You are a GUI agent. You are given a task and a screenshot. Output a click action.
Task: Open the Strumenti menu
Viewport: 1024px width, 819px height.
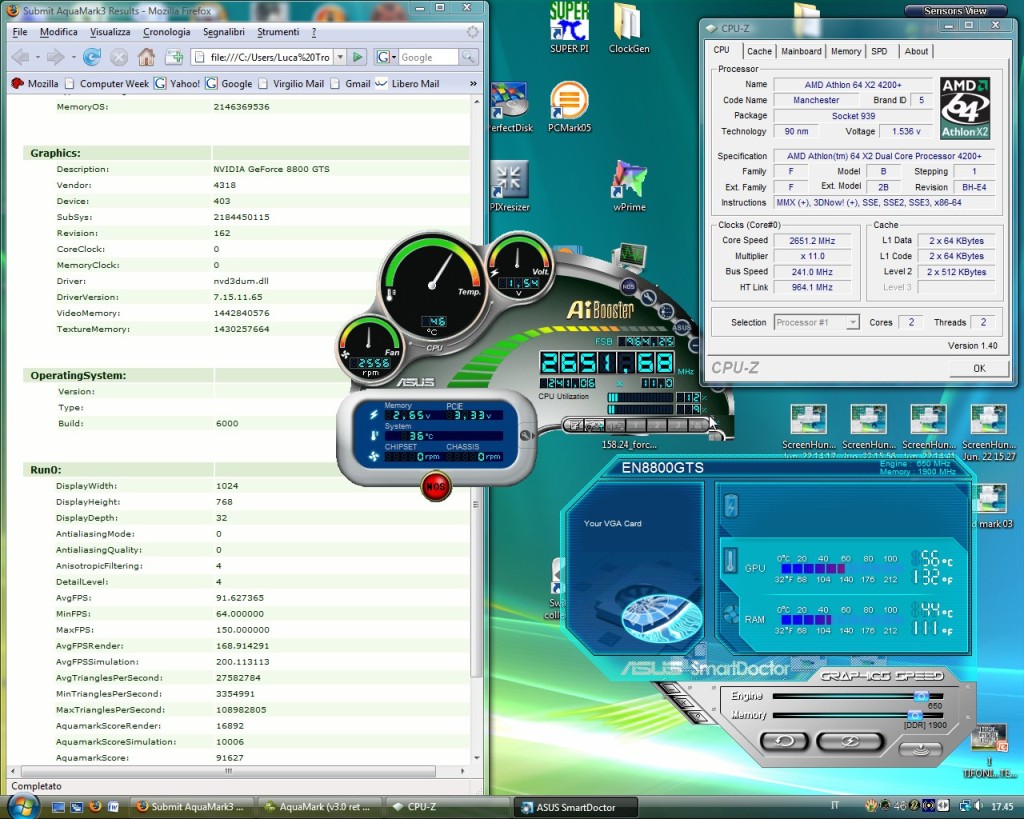point(278,32)
